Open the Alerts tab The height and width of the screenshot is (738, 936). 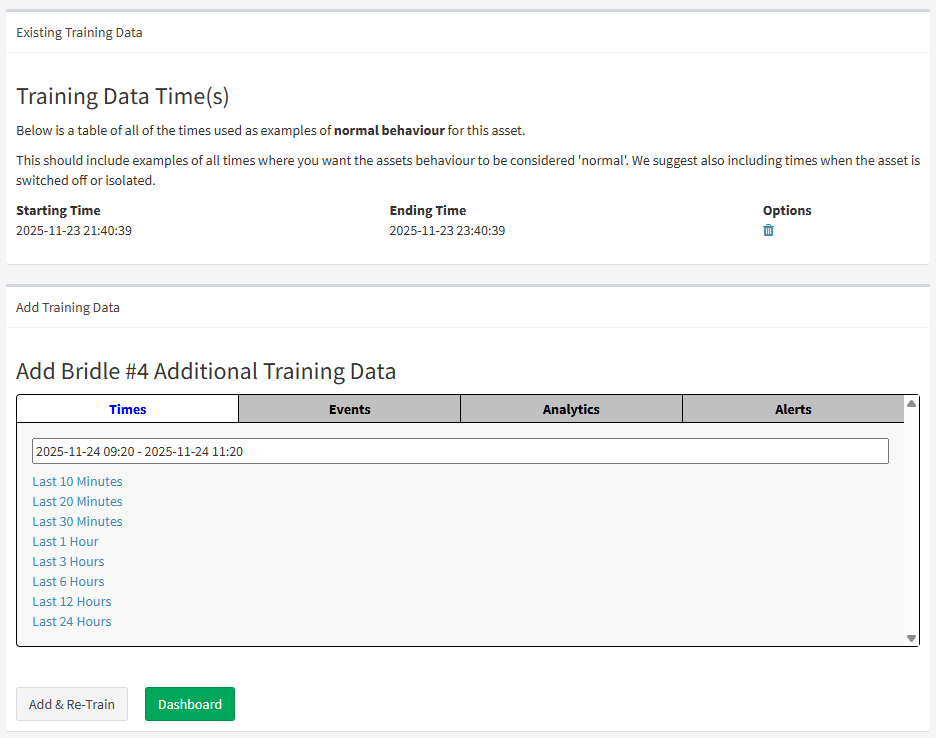click(x=793, y=409)
